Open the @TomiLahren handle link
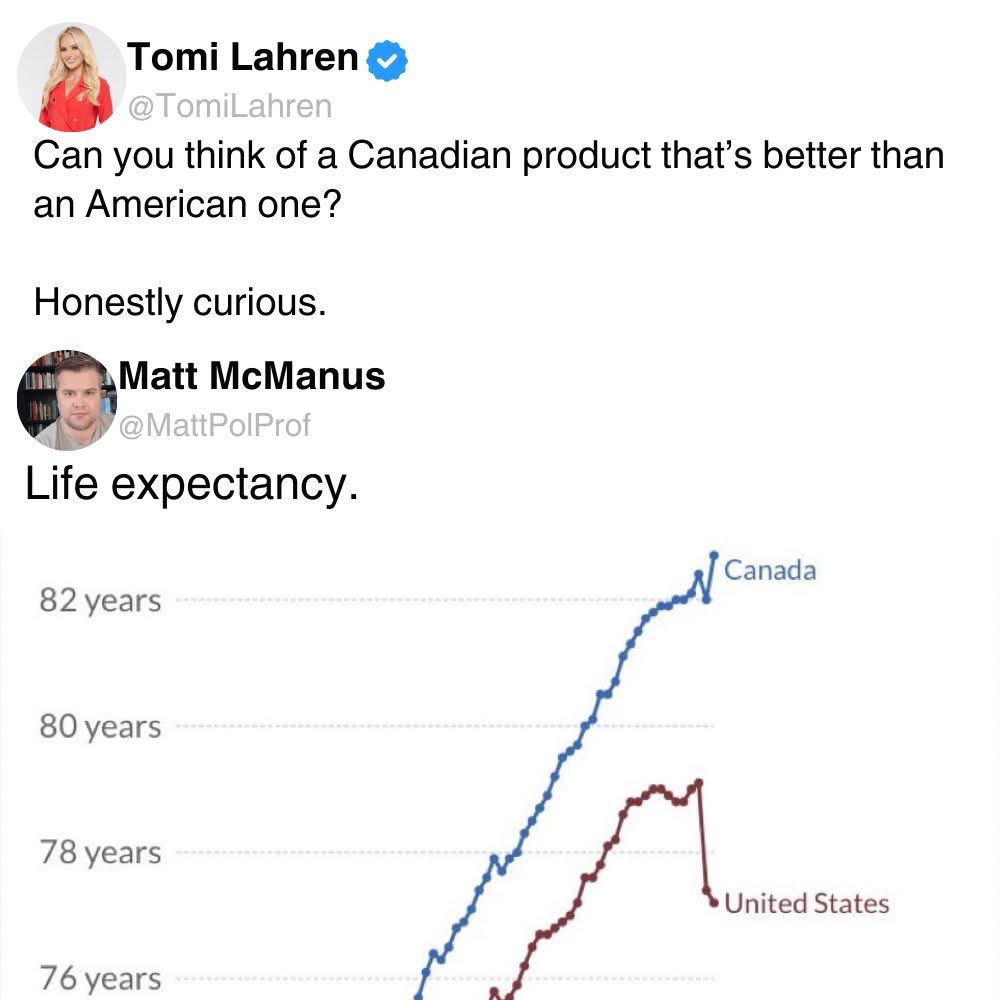This screenshot has width=1000, height=1000. coord(230,106)
